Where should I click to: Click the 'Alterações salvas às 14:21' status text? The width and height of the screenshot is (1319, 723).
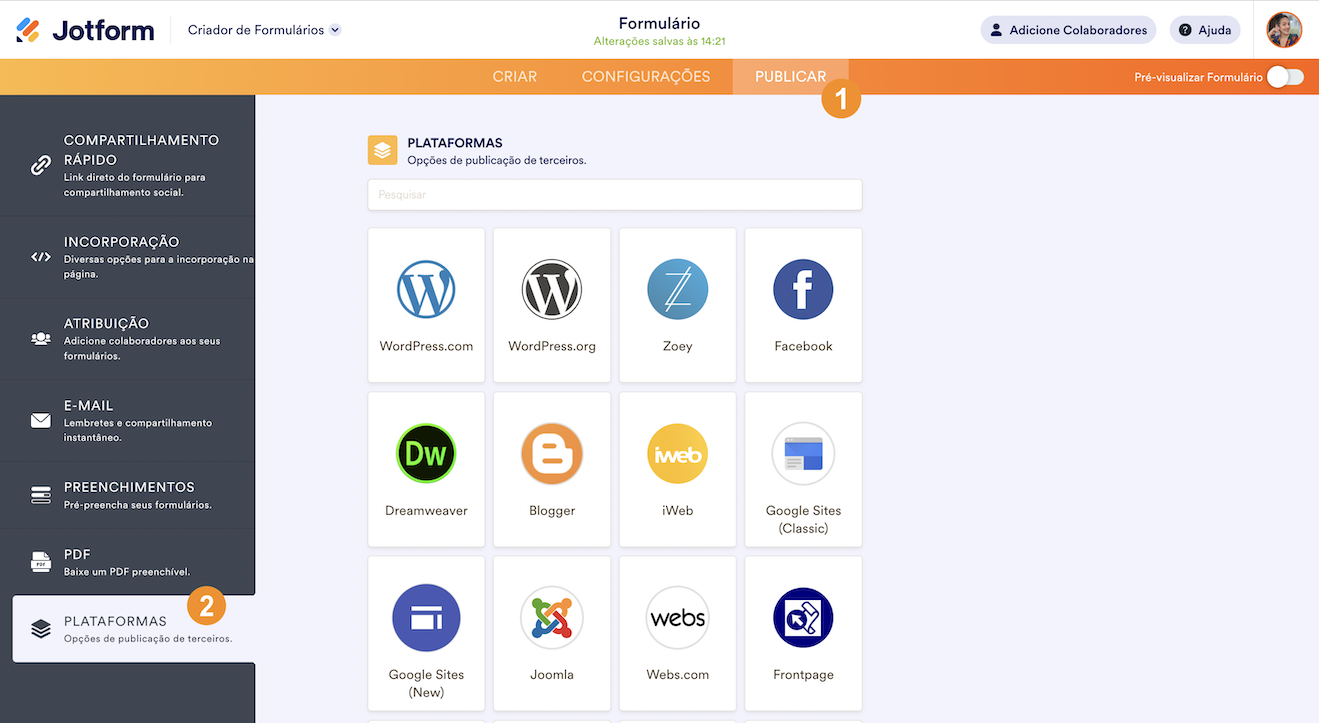[659, 42]
